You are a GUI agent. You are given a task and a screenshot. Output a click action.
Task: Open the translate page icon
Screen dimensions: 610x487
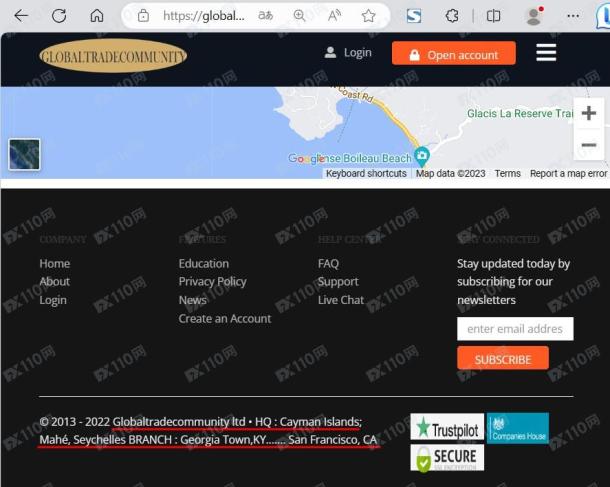coord(265,16)
